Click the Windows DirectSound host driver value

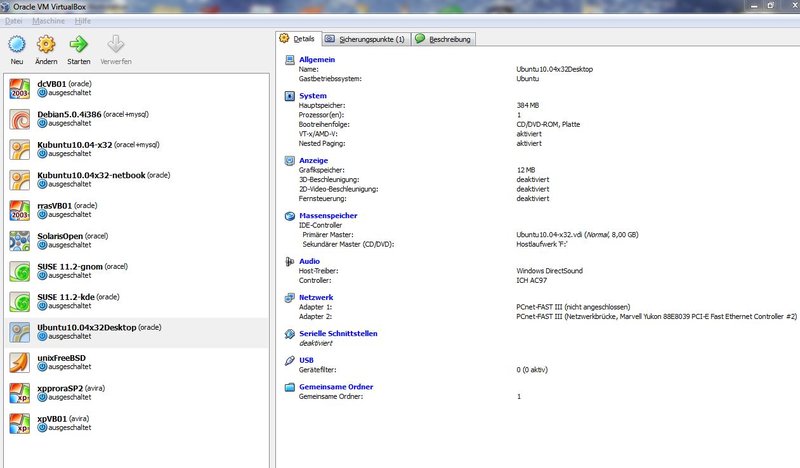(549, 271)
